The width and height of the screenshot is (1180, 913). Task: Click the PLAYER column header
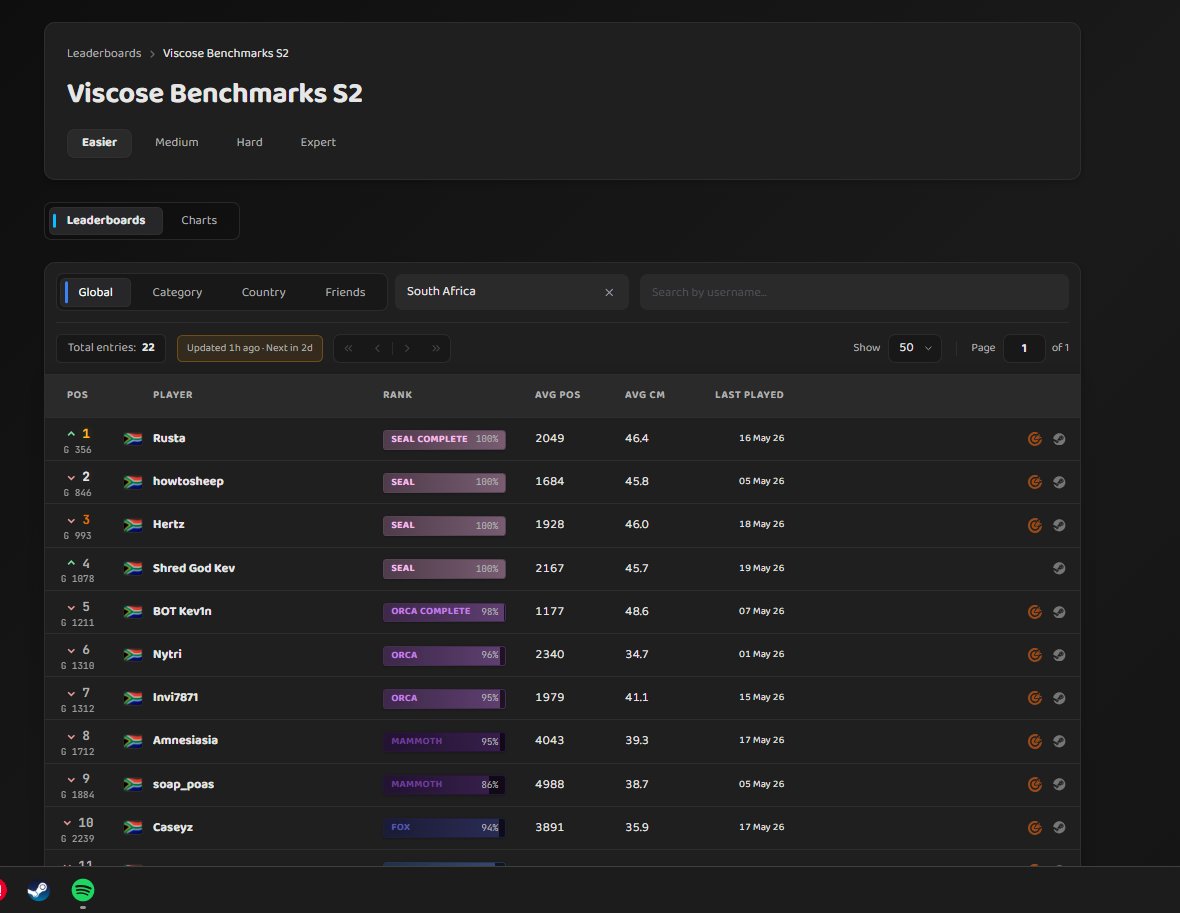(172, 395)
